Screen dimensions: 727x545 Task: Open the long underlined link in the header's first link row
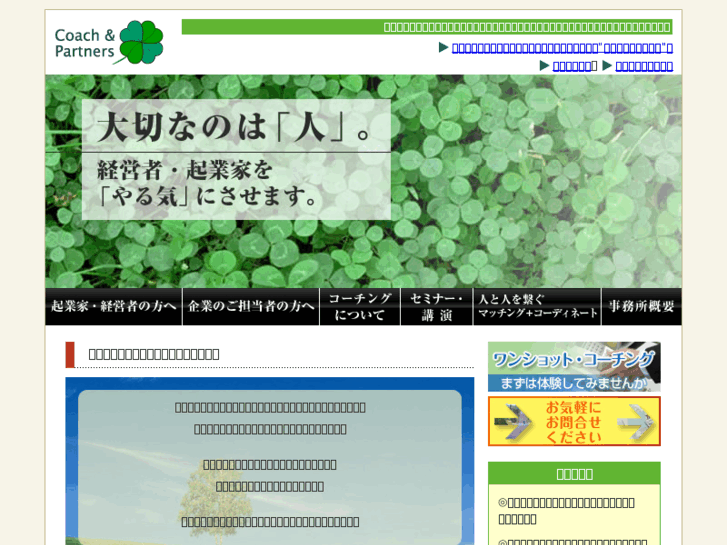tap(562, 48)
